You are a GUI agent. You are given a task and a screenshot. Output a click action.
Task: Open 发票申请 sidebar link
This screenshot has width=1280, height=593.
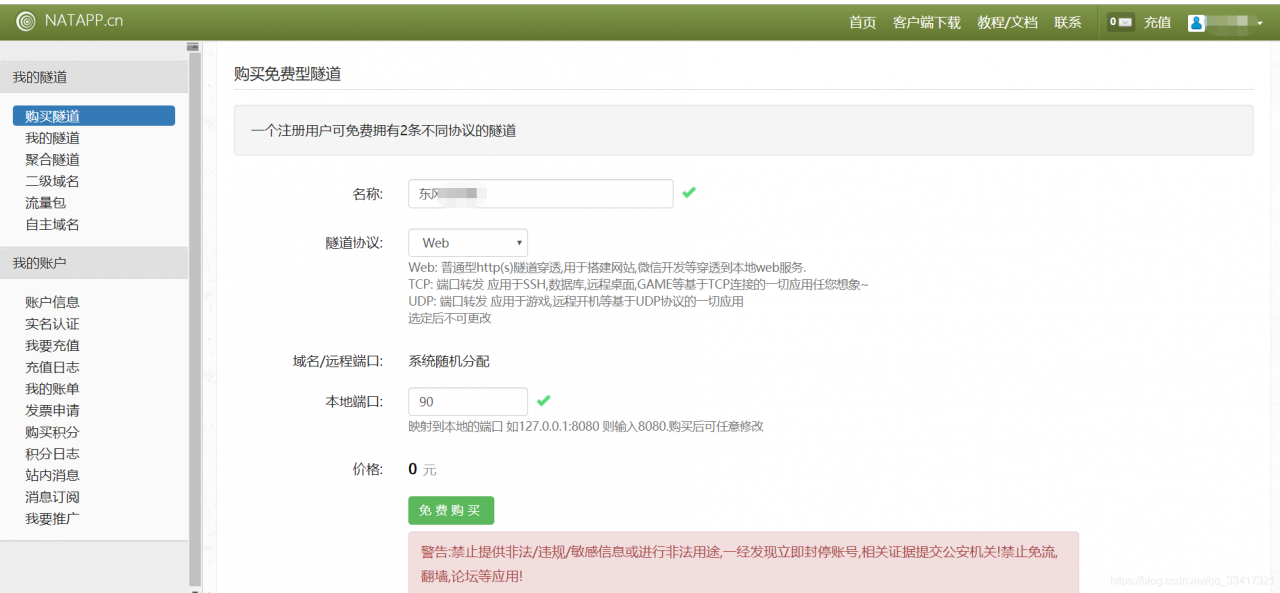point(52,410)
